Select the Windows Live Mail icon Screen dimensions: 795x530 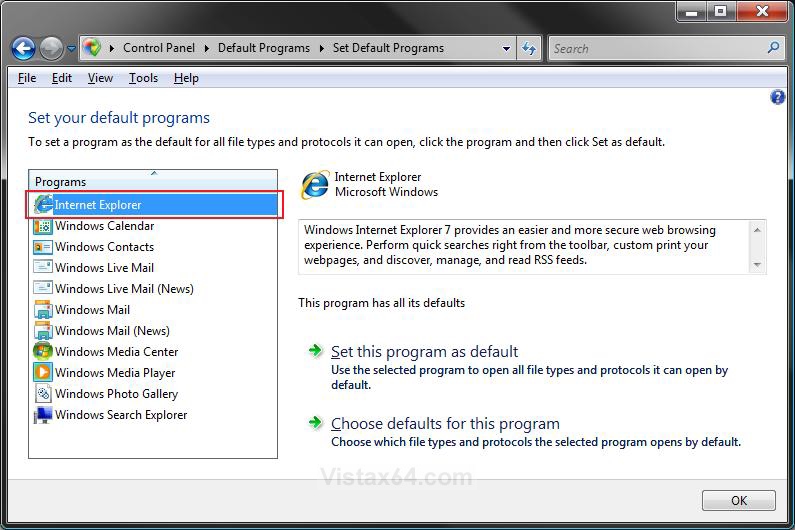coord(43,267)
